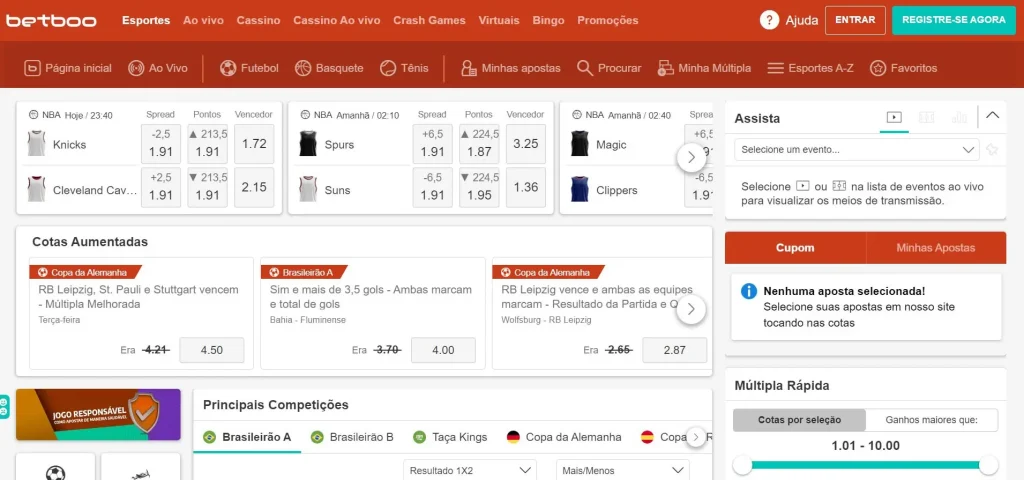Select boosted odds 2.87 Wolfsburg - RB Leipzig
Image resolution: width=1024 pixels, height=480 pixels.
click(675, 350)
